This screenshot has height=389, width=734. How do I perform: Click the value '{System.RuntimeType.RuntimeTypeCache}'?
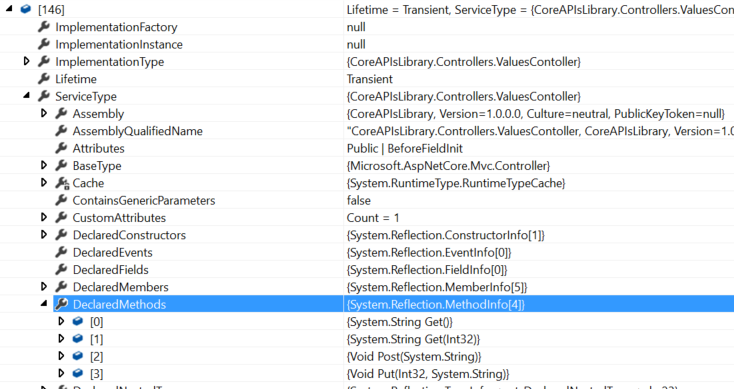pos(456,183)
